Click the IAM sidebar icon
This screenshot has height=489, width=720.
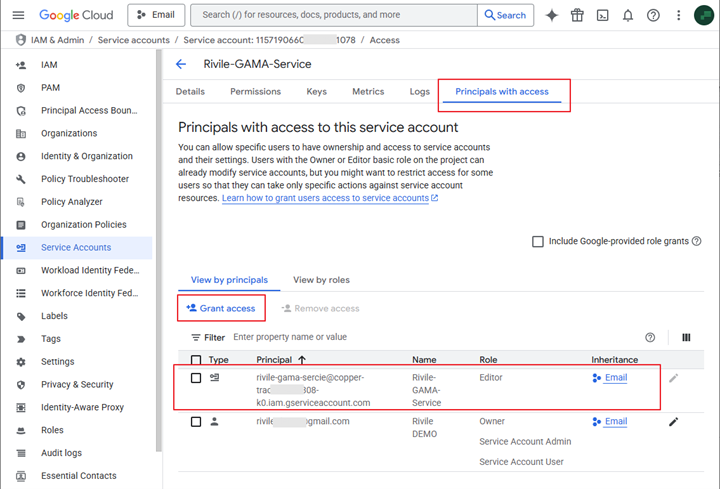[21, 65]
